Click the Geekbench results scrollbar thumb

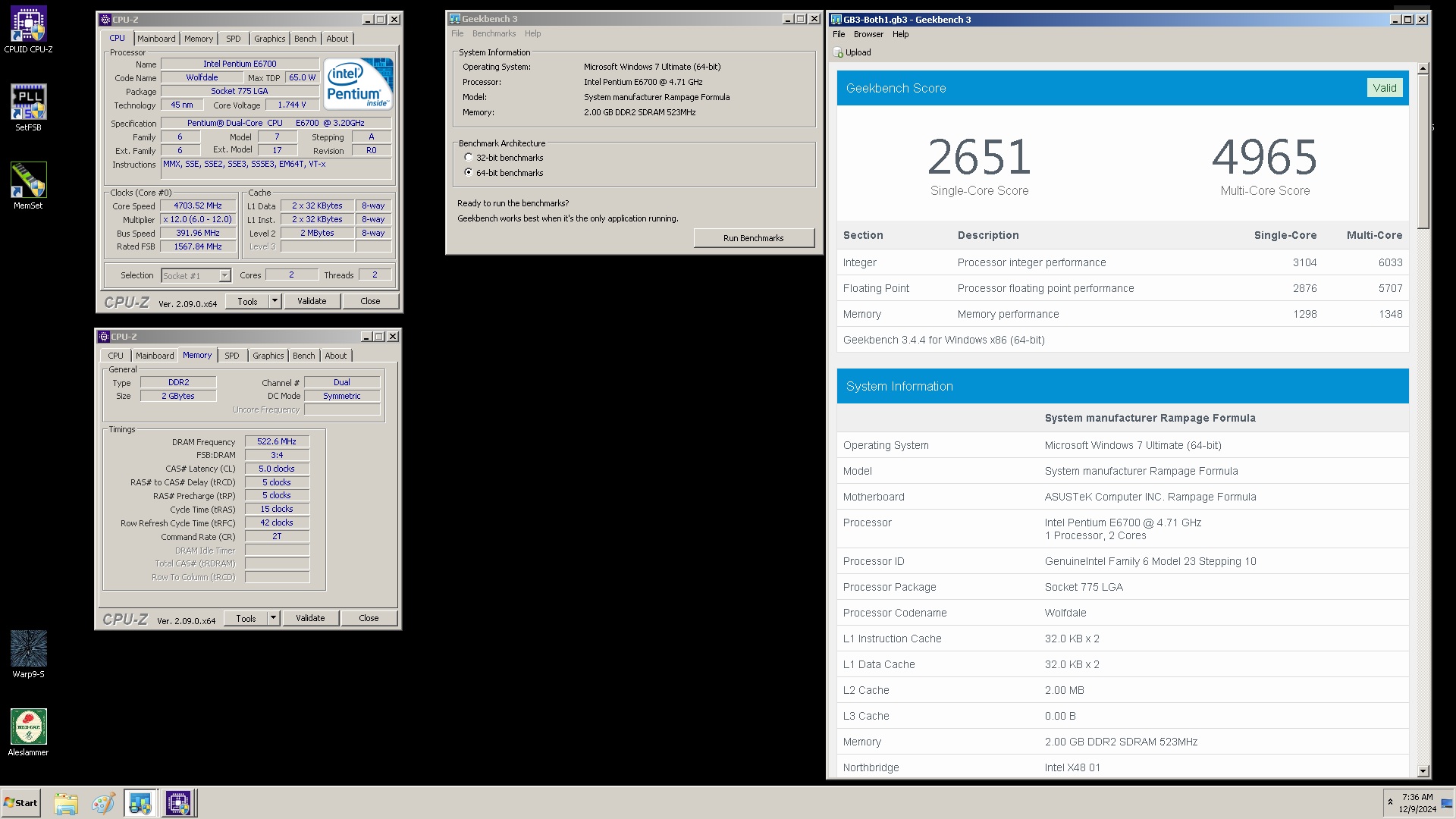(1423, 151)
